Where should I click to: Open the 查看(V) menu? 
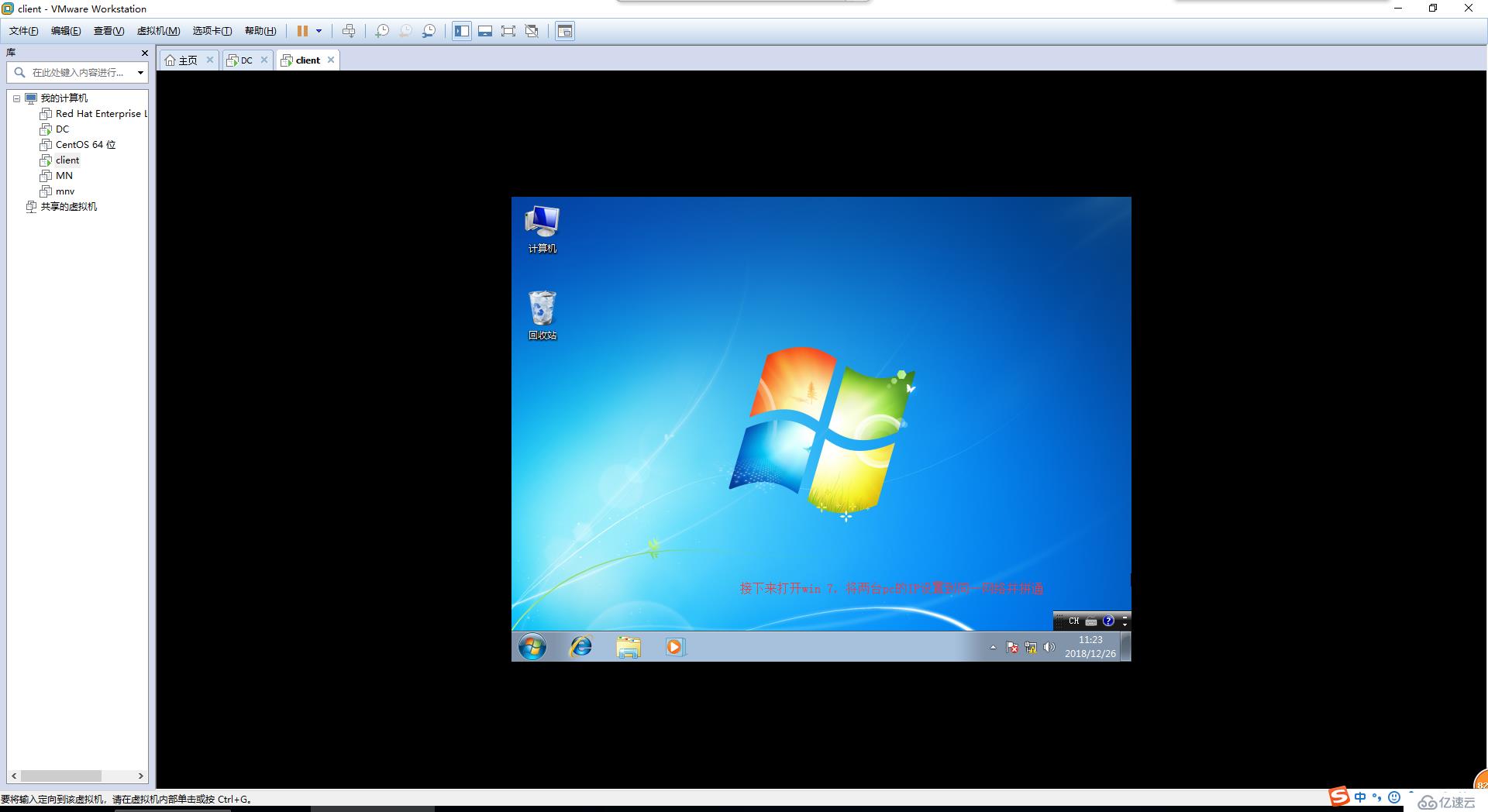[108, 31]
